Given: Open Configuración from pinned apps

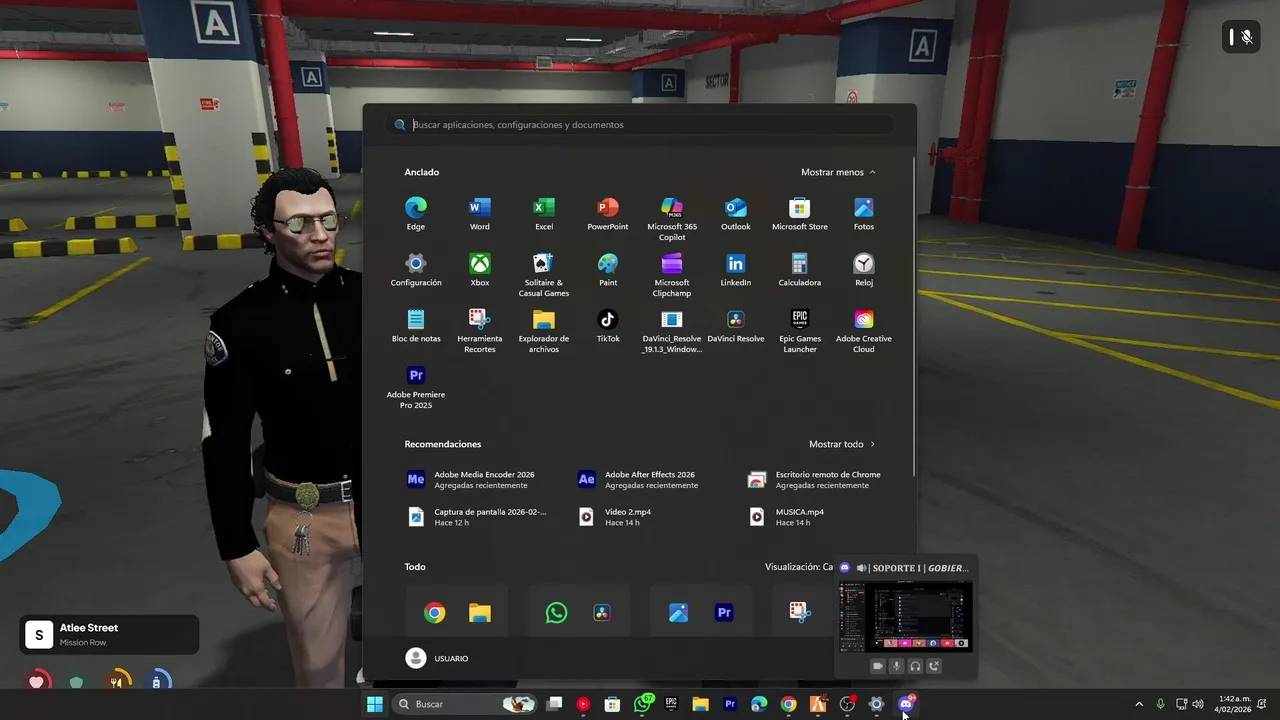Looking at the screenshot, I should 416,270.
